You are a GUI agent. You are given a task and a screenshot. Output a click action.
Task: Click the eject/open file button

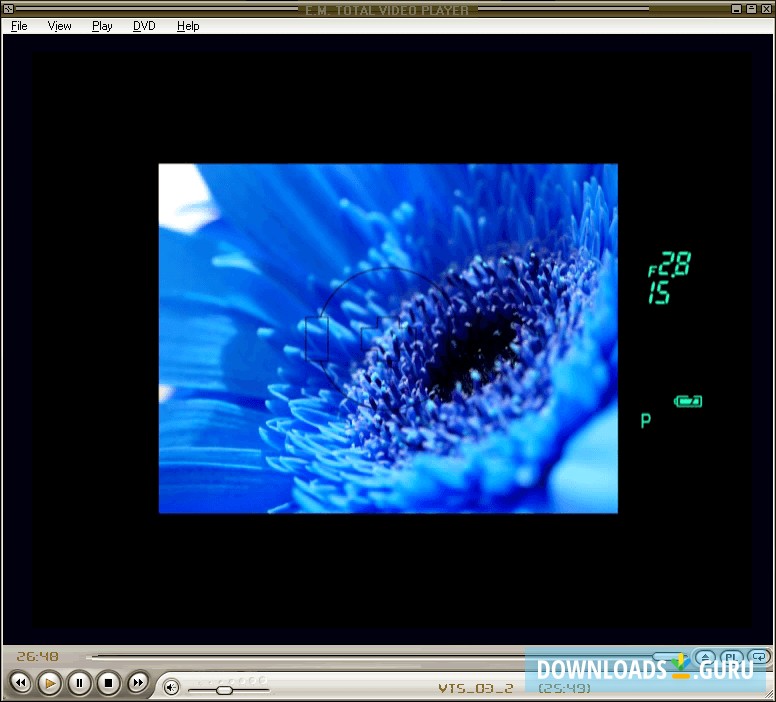point(705,657)
